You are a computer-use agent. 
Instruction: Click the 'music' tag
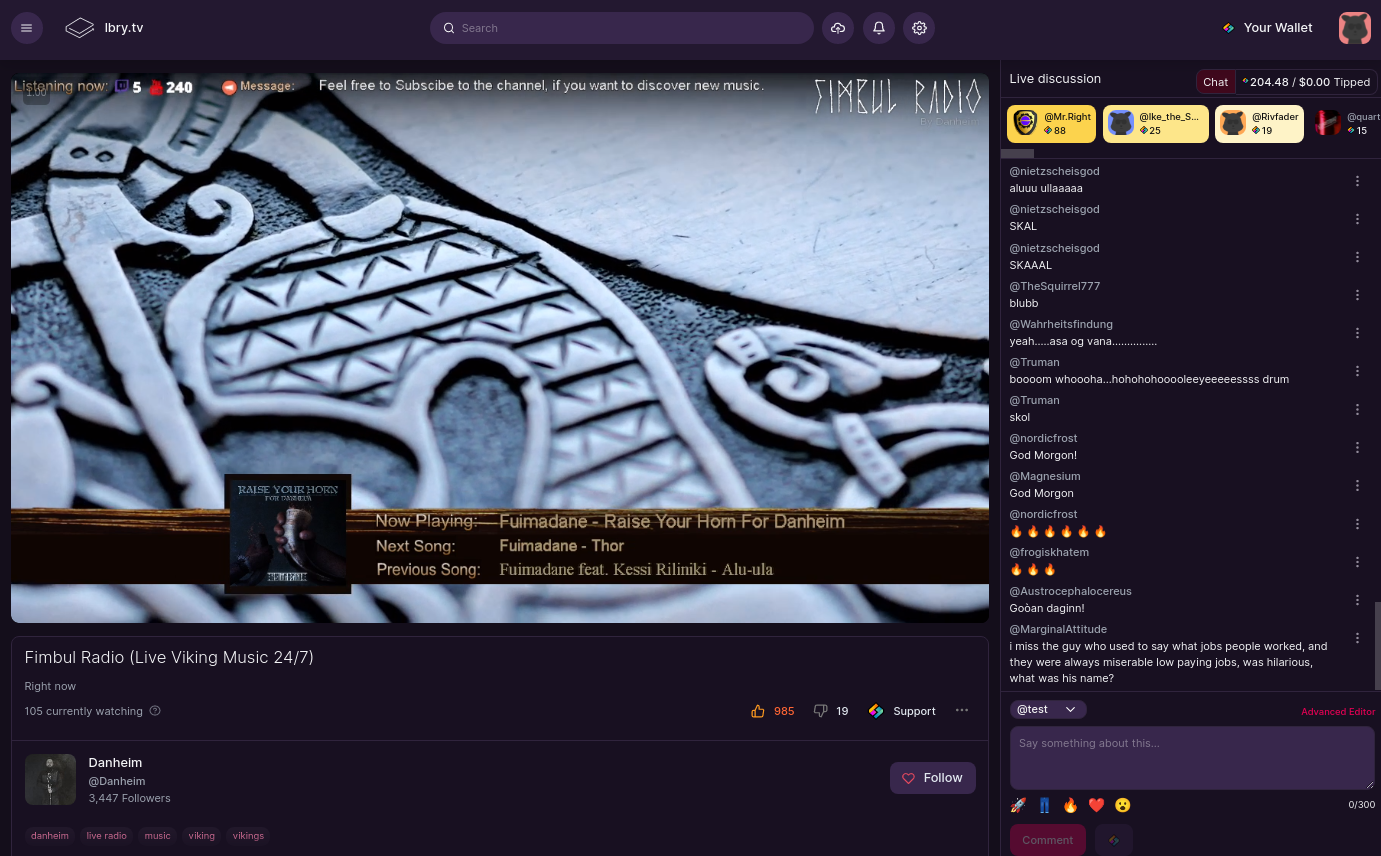(158, 835)
